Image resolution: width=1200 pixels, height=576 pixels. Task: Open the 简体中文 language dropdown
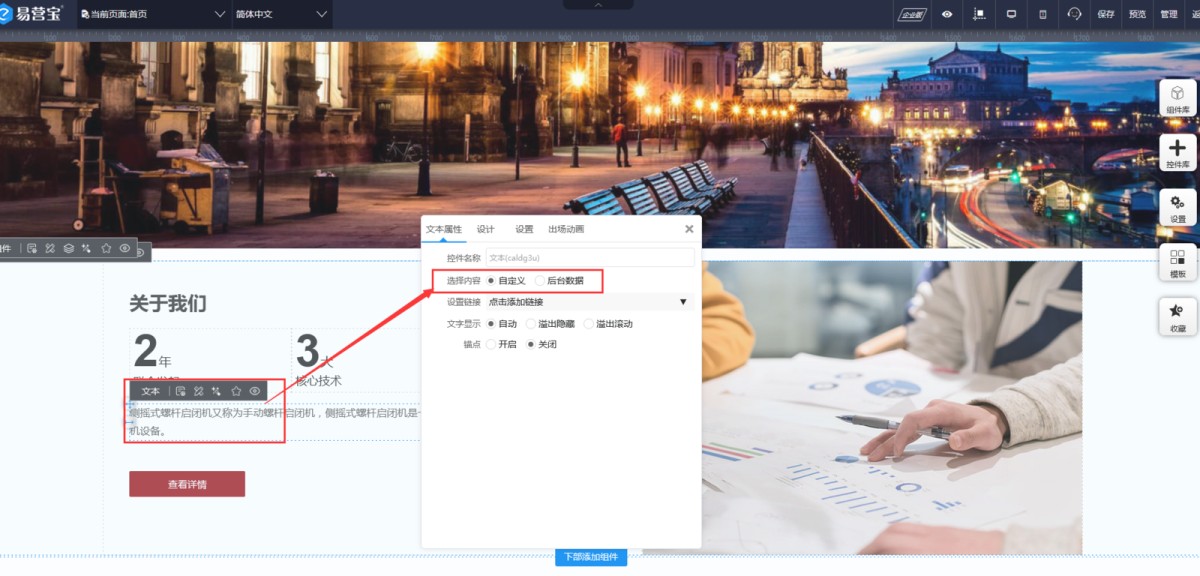[x=281, y=14]
